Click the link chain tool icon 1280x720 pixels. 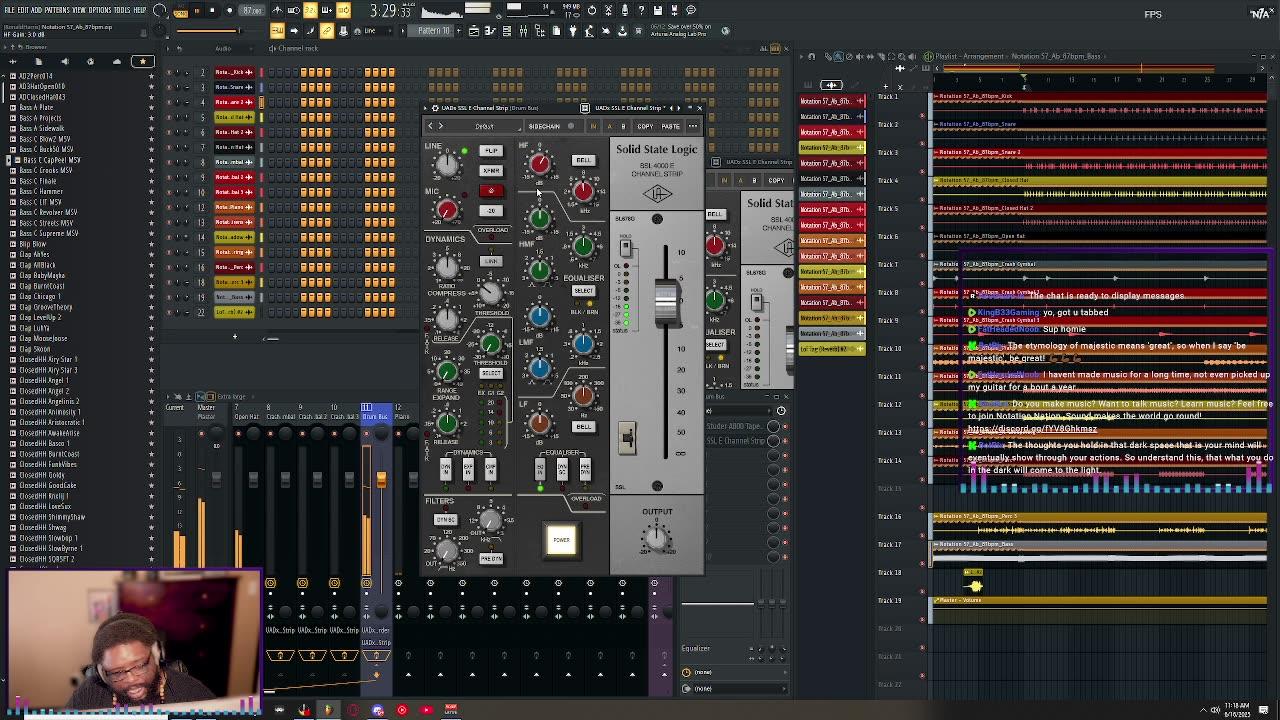326,31
